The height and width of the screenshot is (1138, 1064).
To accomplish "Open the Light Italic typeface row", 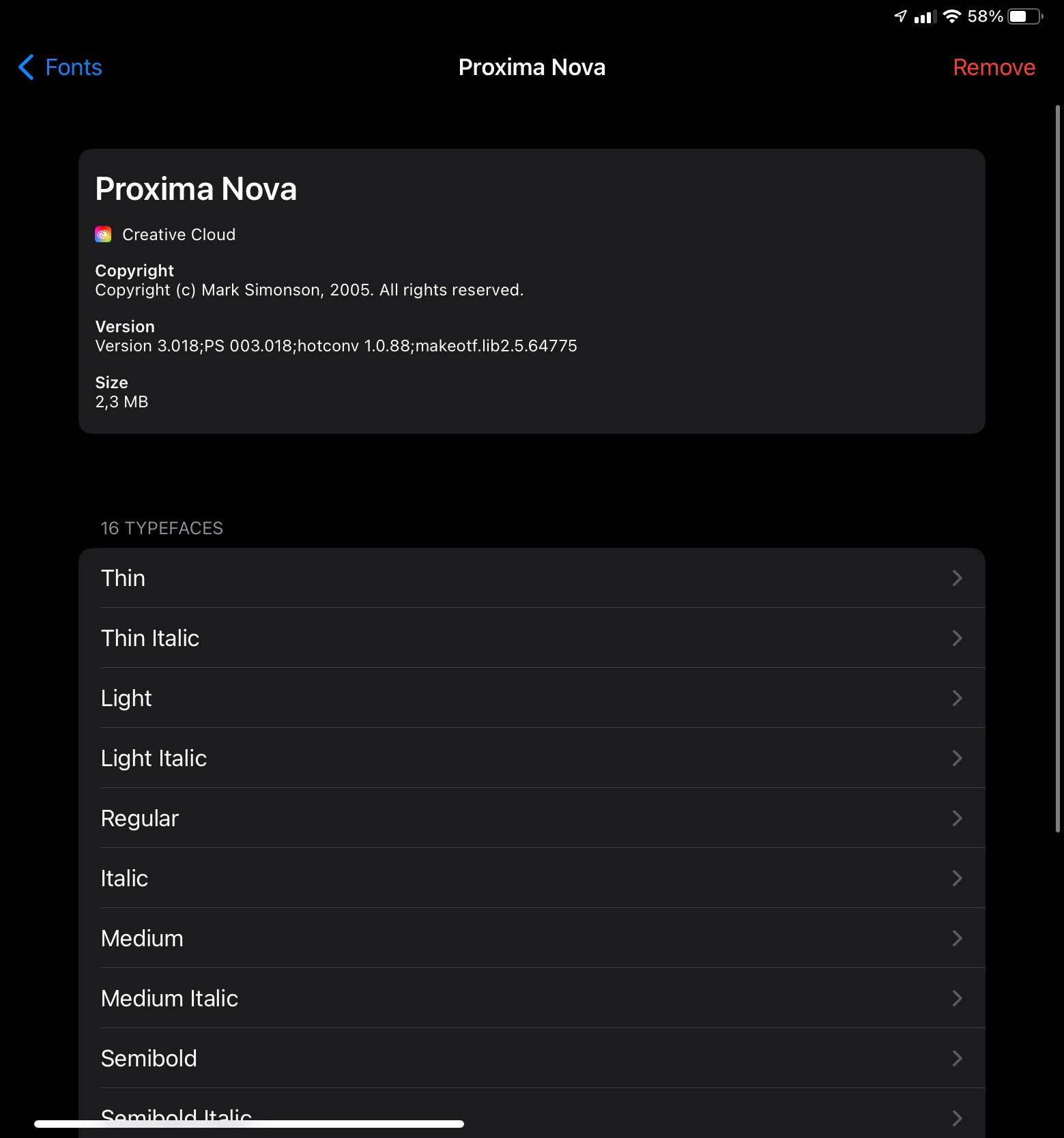I will coord(532,758).
